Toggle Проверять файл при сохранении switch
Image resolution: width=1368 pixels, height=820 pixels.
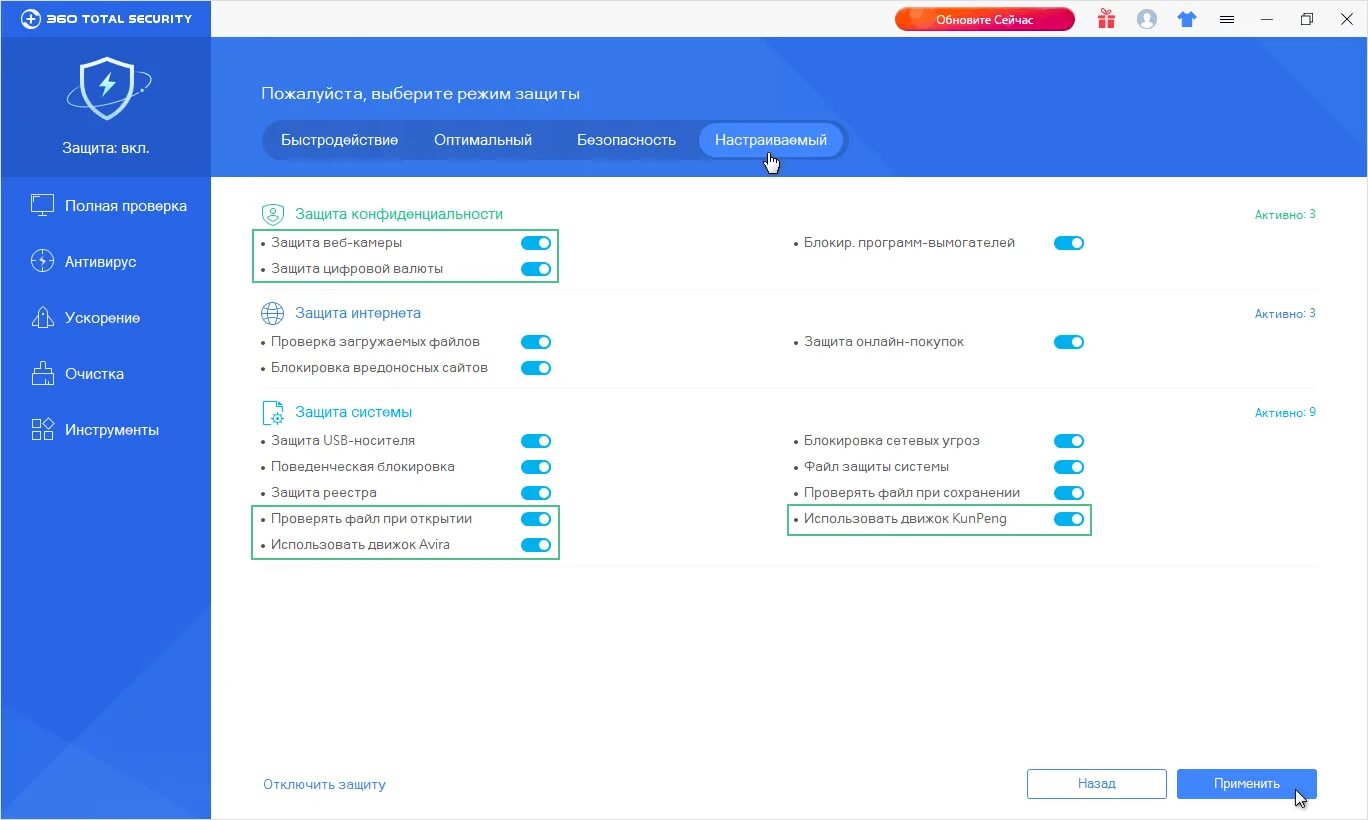tap(1069, 493)
